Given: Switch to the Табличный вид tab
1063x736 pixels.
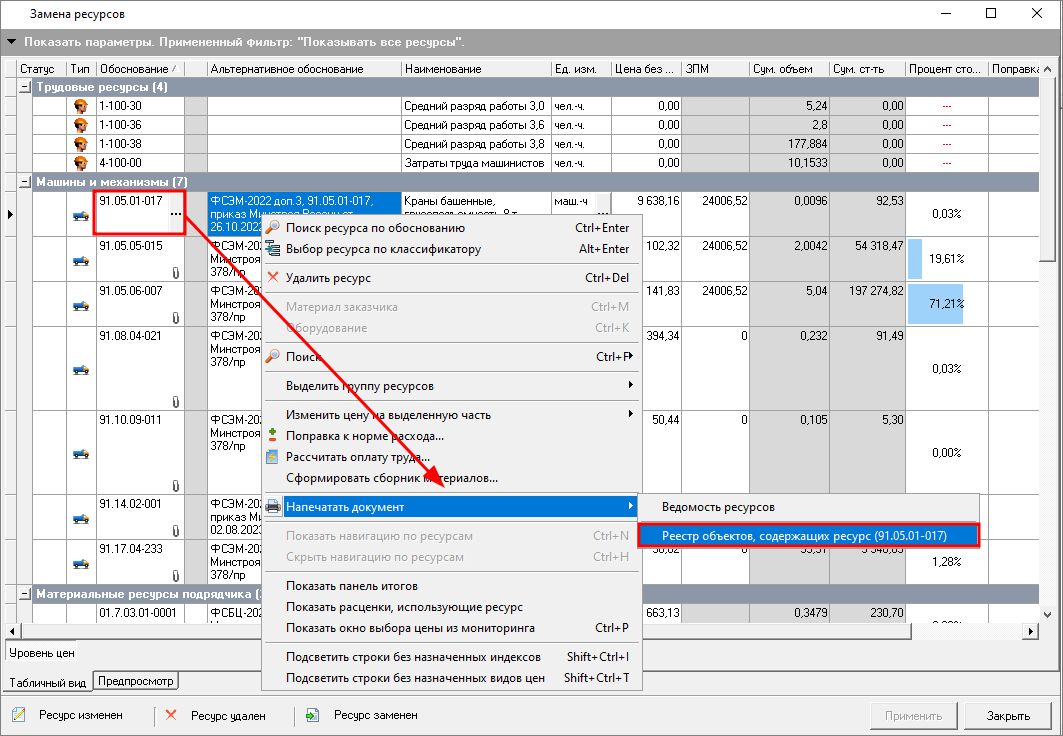Looking at the screenshot, I should click(x=47, y=682).
